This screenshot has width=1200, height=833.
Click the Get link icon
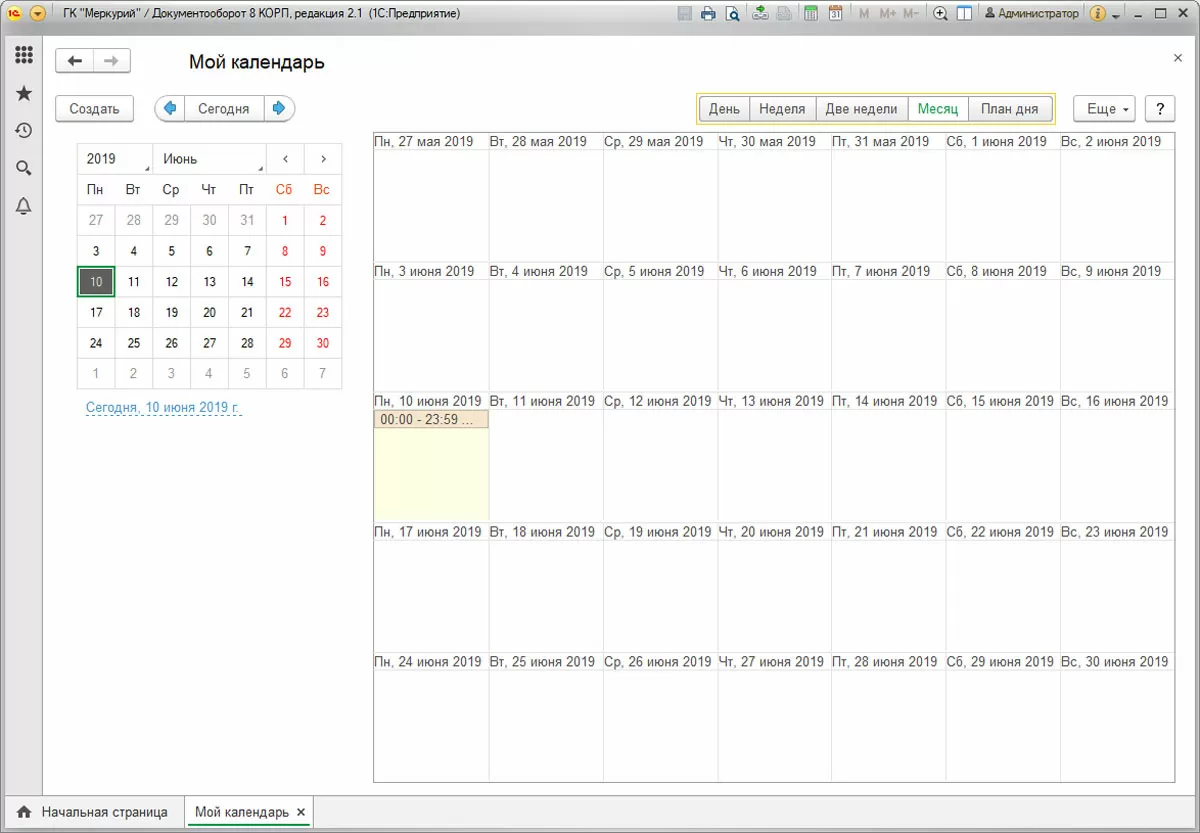click(x=761, y=14)
